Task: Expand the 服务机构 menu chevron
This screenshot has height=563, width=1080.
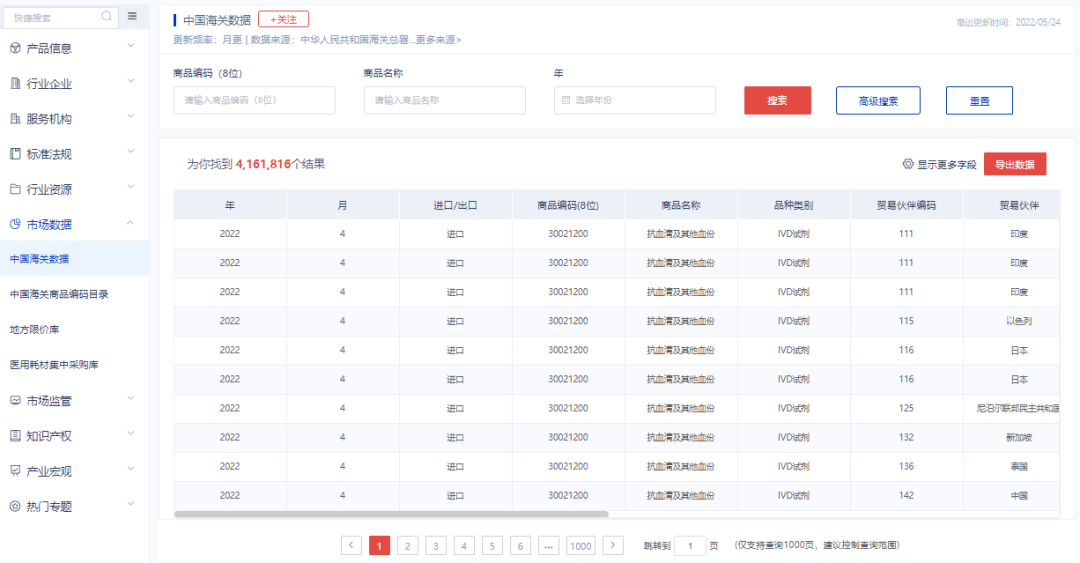Action: click(131, 119)
